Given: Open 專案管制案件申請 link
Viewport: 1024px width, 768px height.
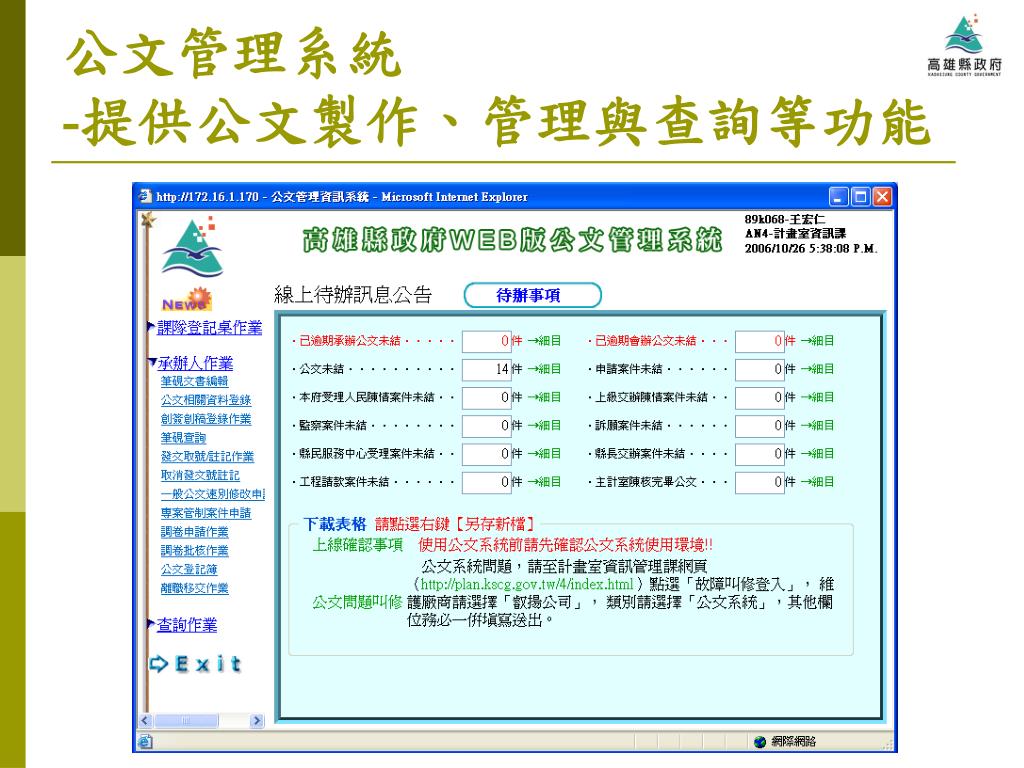Looking at the screenshot, I should 206,513.
